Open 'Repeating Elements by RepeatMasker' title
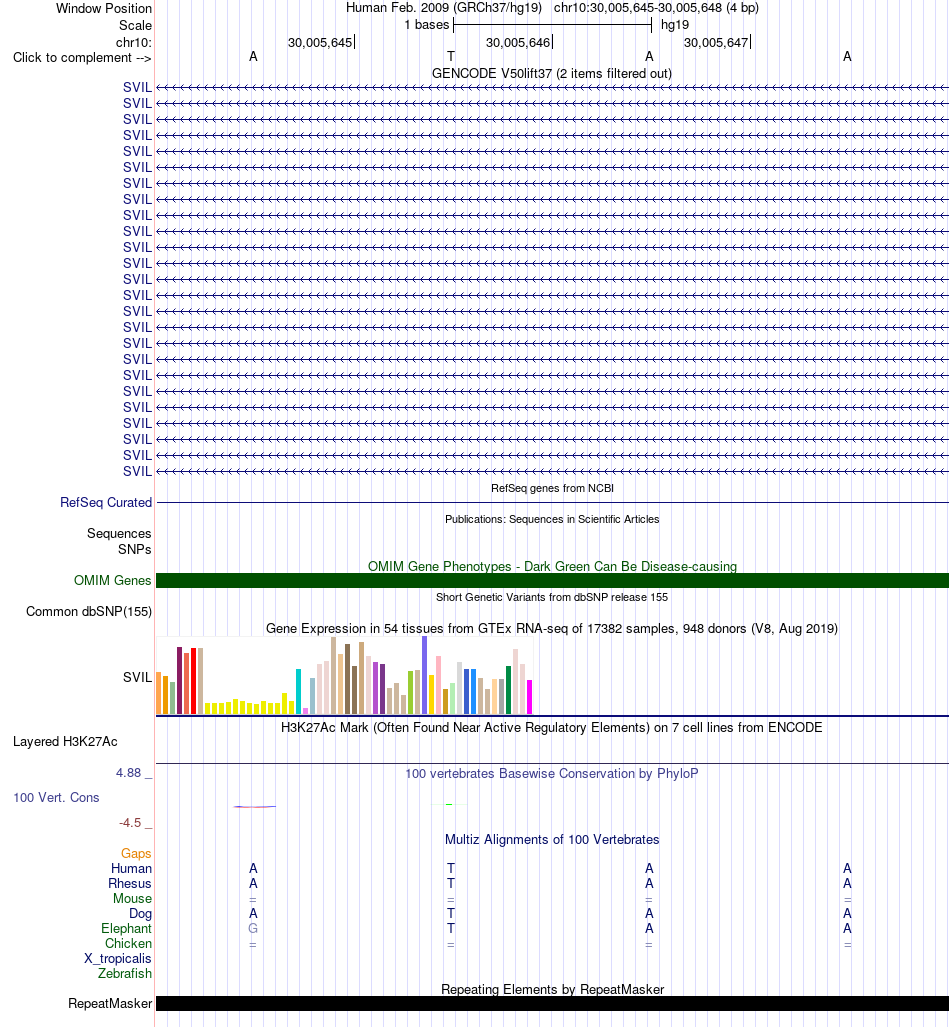The width and height of the screenshot is (950, 1027). pyautogui.click(x=552, y=990)
